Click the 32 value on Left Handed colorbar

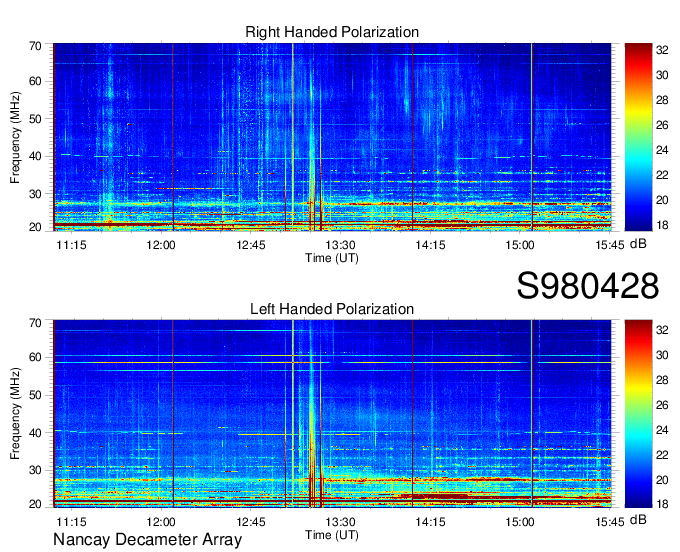pos(662,330)
